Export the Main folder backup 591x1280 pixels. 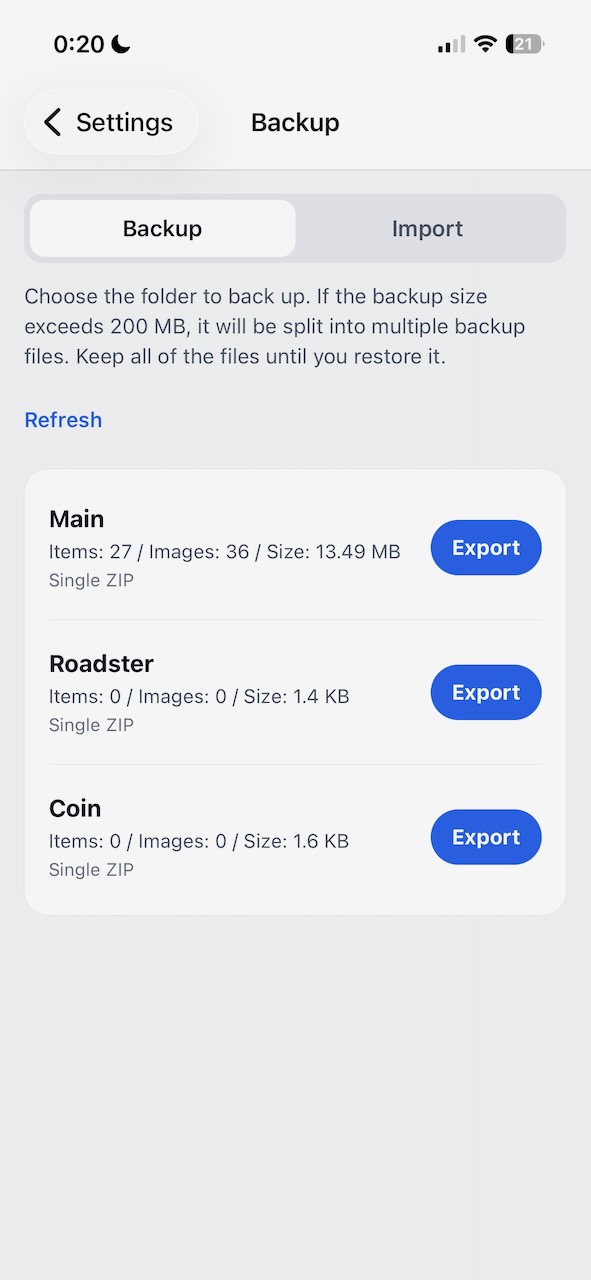[486, 547]
